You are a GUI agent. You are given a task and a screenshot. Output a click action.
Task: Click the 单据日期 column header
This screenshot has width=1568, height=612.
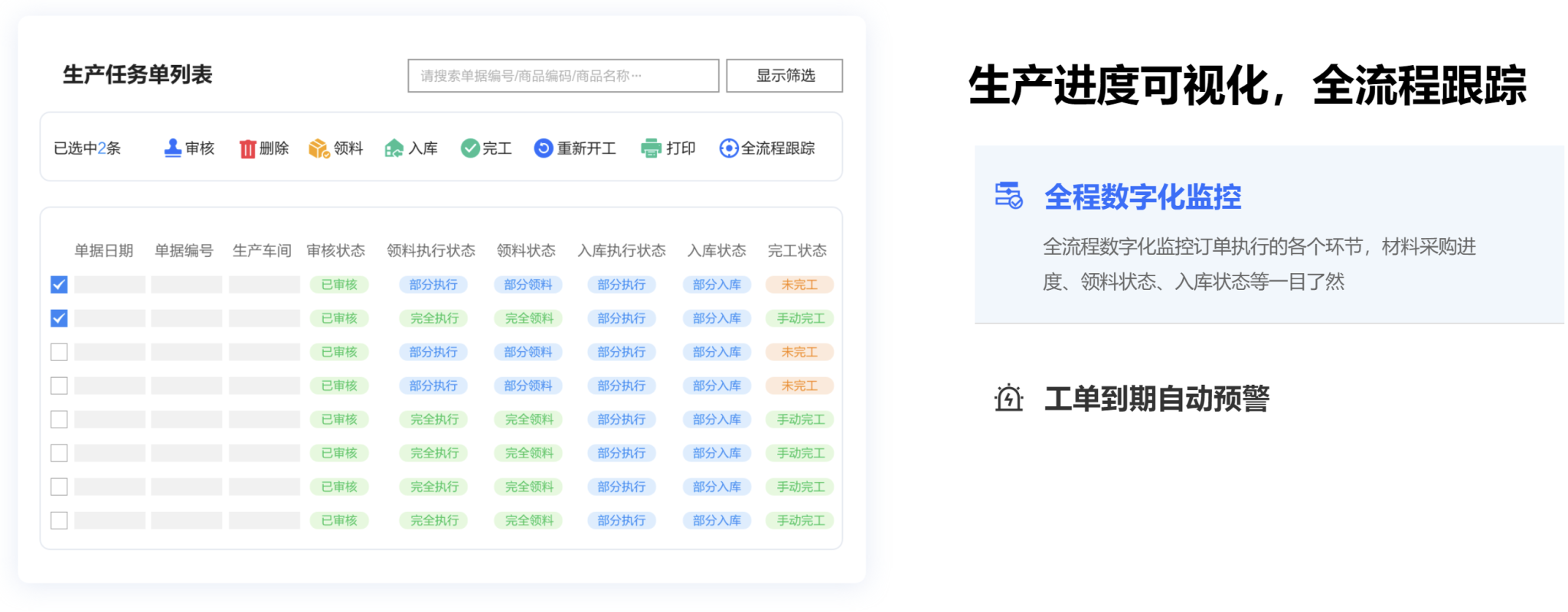click(103, 251)
